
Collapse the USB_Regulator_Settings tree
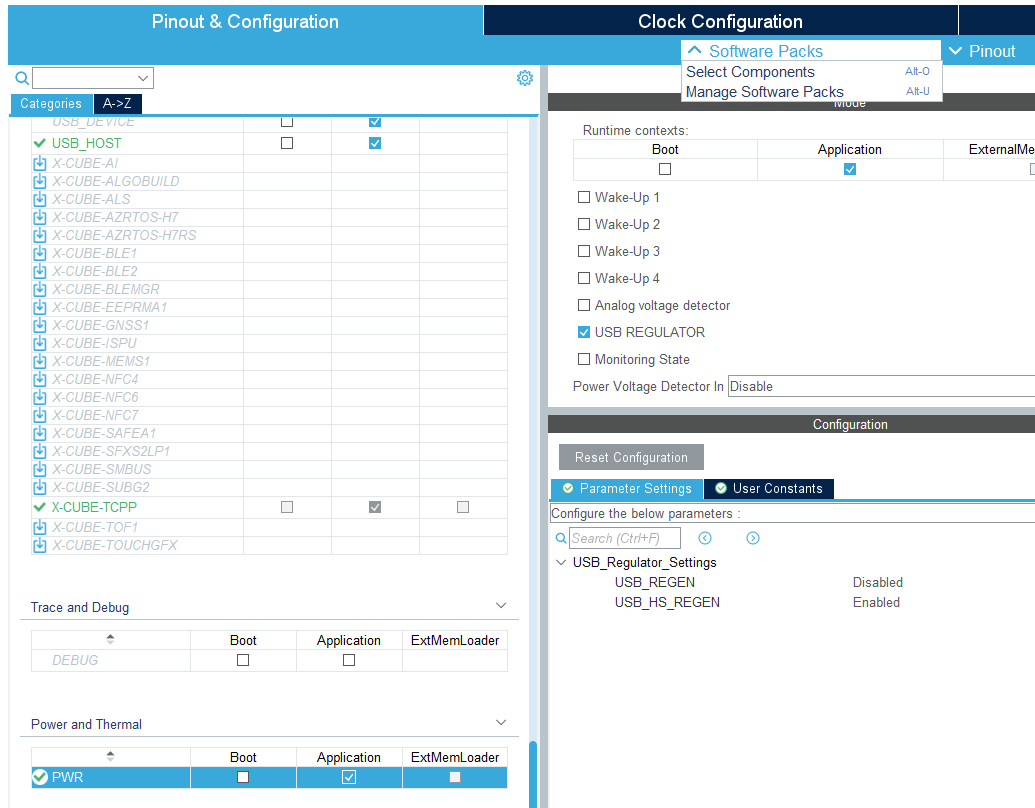coord(560,562)
